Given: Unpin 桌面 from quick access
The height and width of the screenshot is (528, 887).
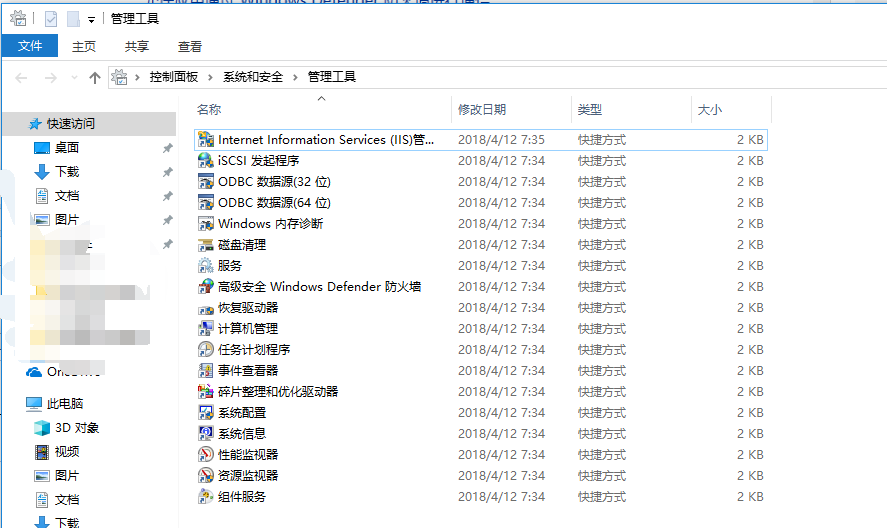Looking at the screenshot, I should pyautogui.click(x=167, y=148).
